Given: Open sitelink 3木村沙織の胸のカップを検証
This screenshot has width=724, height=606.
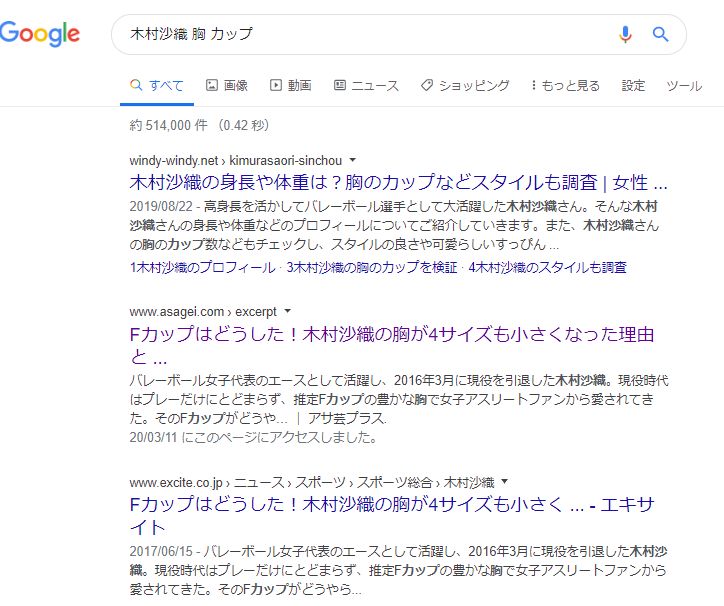Looking at the screenshot, I should pyautogui.click(x=372, y=267).
